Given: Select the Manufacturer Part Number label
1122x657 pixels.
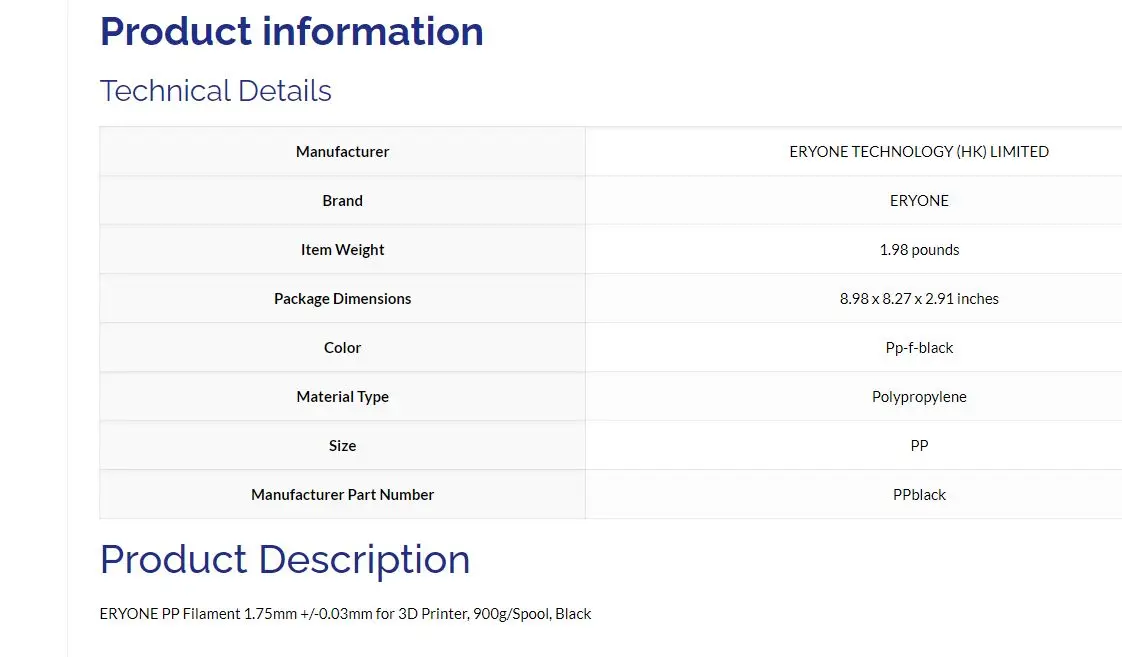Looking at the screenshot, I should pos(342,495).
